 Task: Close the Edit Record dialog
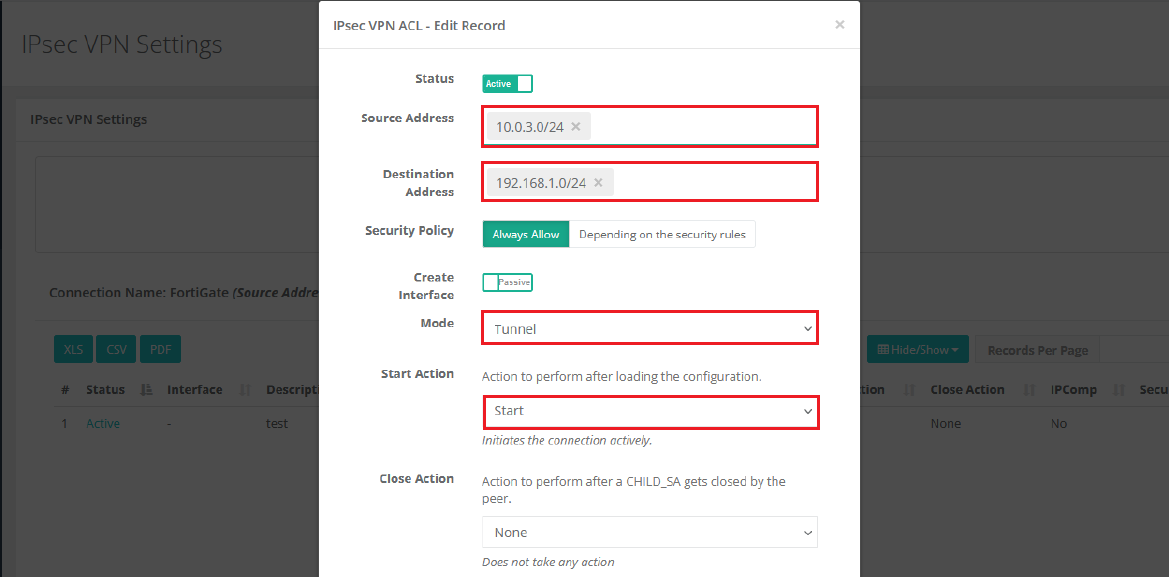839,25
